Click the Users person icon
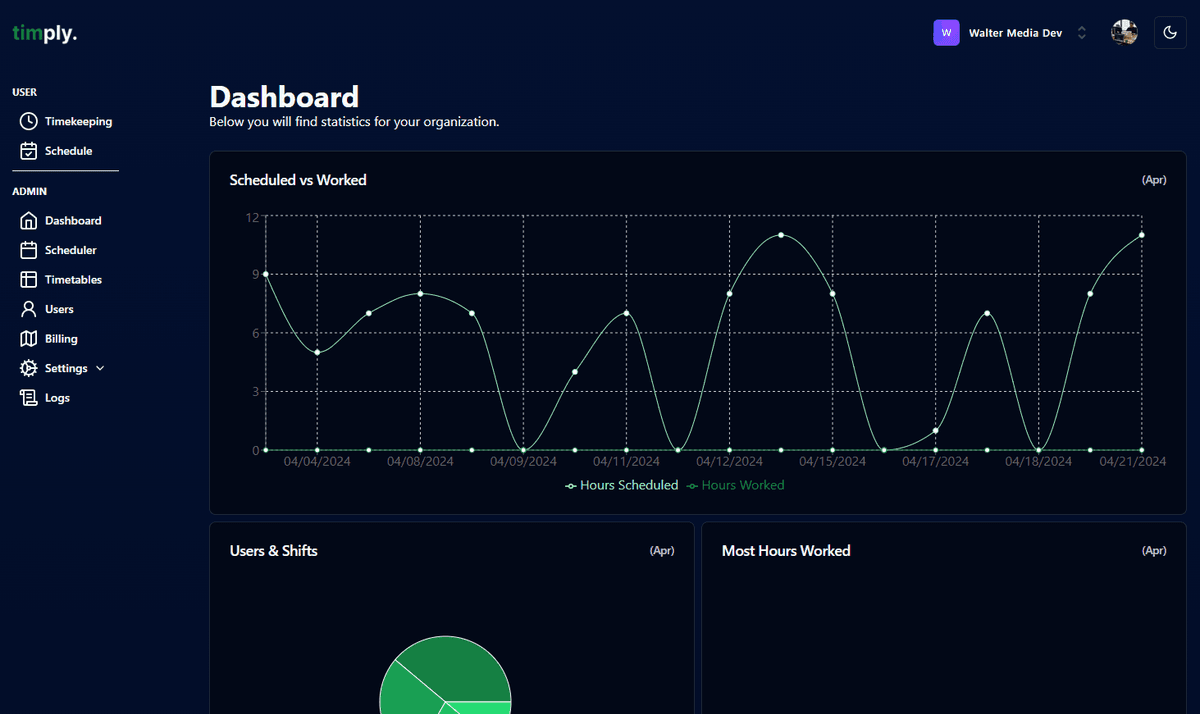1200x714 pixels. point(28,310)
